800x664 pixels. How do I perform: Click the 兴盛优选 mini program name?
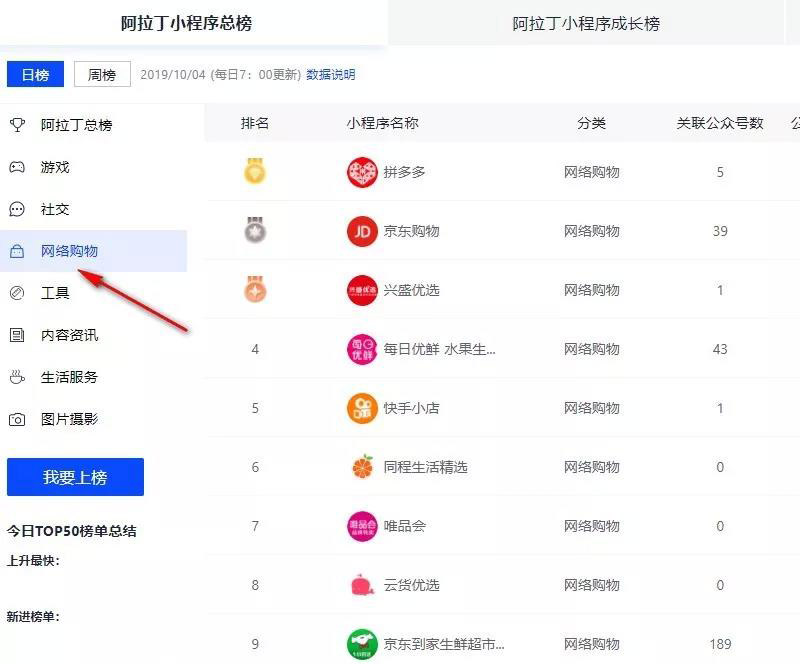(x=412, y=290)
